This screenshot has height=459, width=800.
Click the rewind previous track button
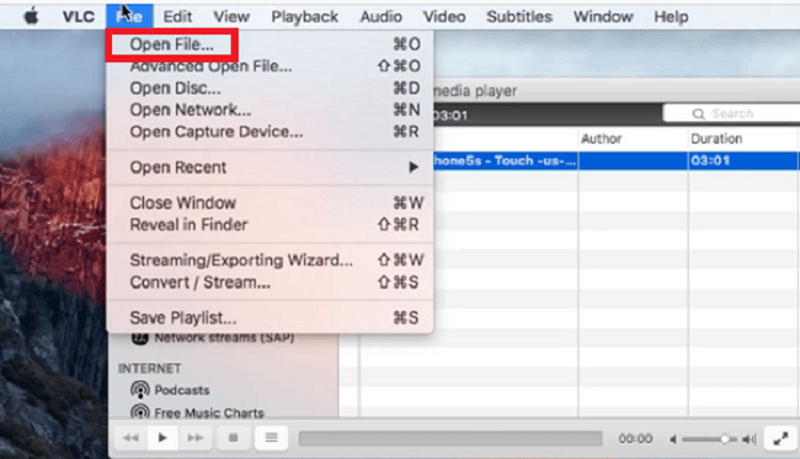click(x=130, y=438)
